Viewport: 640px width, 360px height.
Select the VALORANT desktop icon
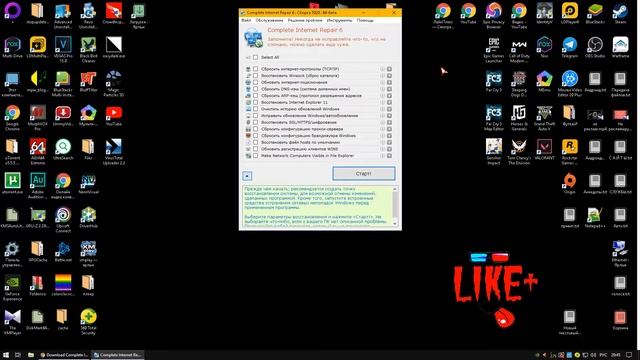pyautogui.click(x=544, y=149)
